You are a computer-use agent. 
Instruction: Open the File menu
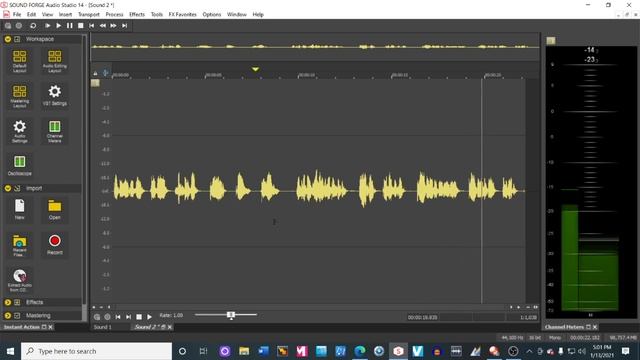tap(17, 14)
